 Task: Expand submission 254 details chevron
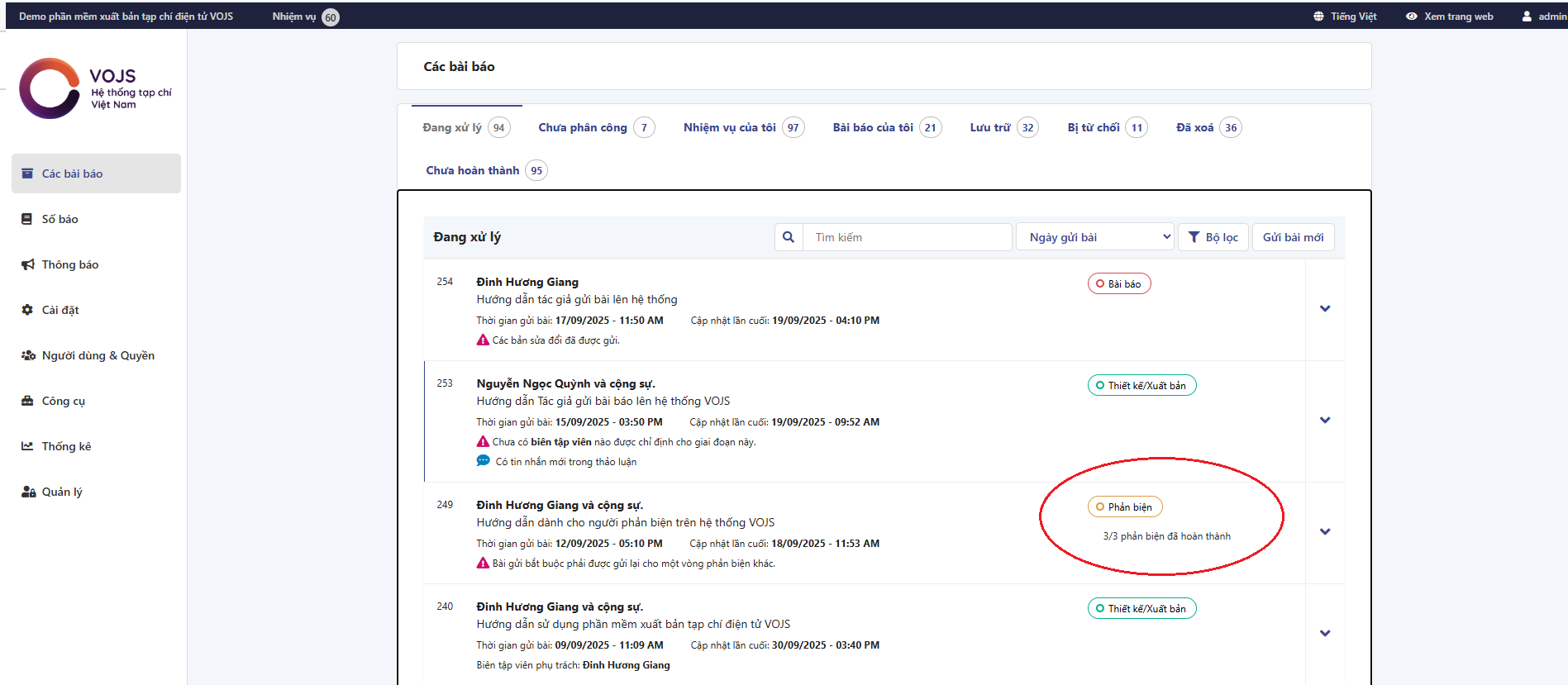click(1325, 309)
